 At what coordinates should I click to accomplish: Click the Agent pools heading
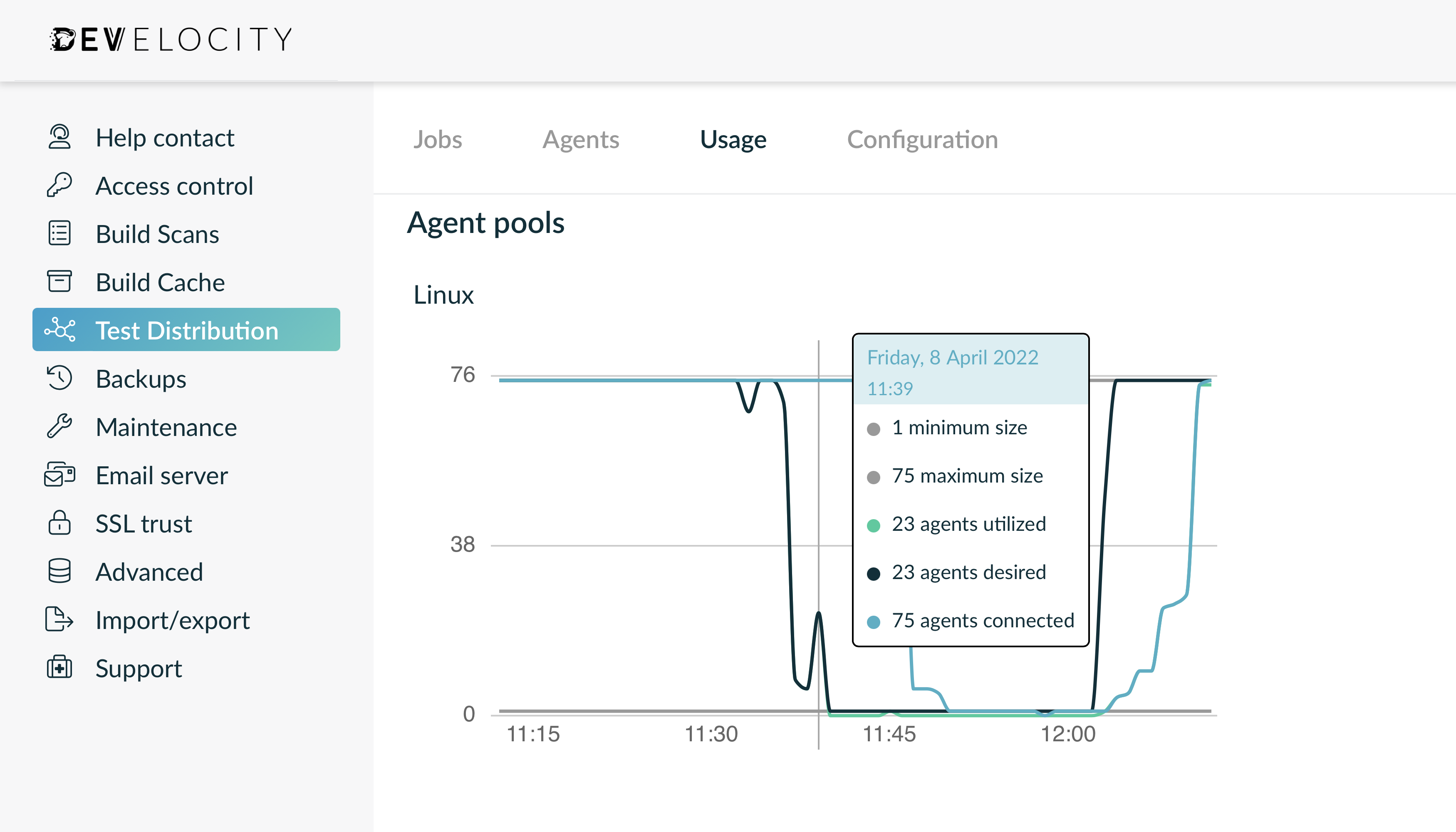click(x=486, y=223)
